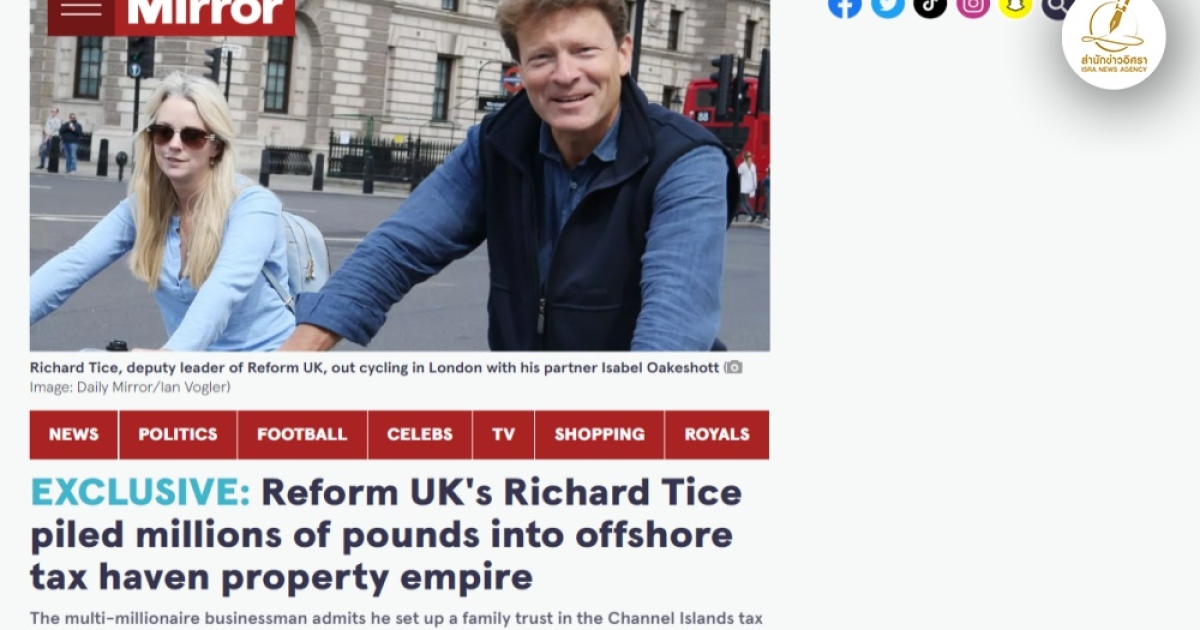Open the Instagram social icon
Viewport: 1200px width, 630px height.
tap(973, 5)
